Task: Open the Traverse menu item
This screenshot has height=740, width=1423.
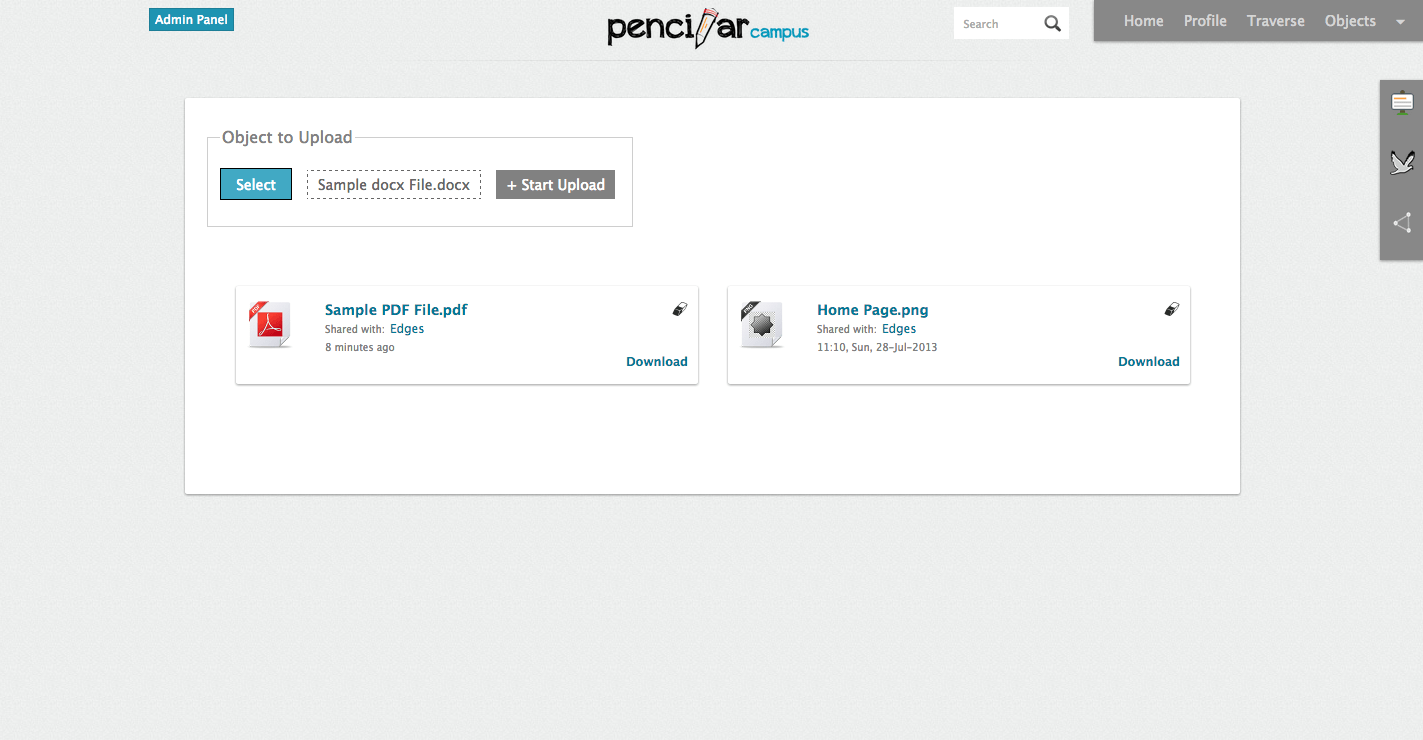Action: coord(1275,21)
